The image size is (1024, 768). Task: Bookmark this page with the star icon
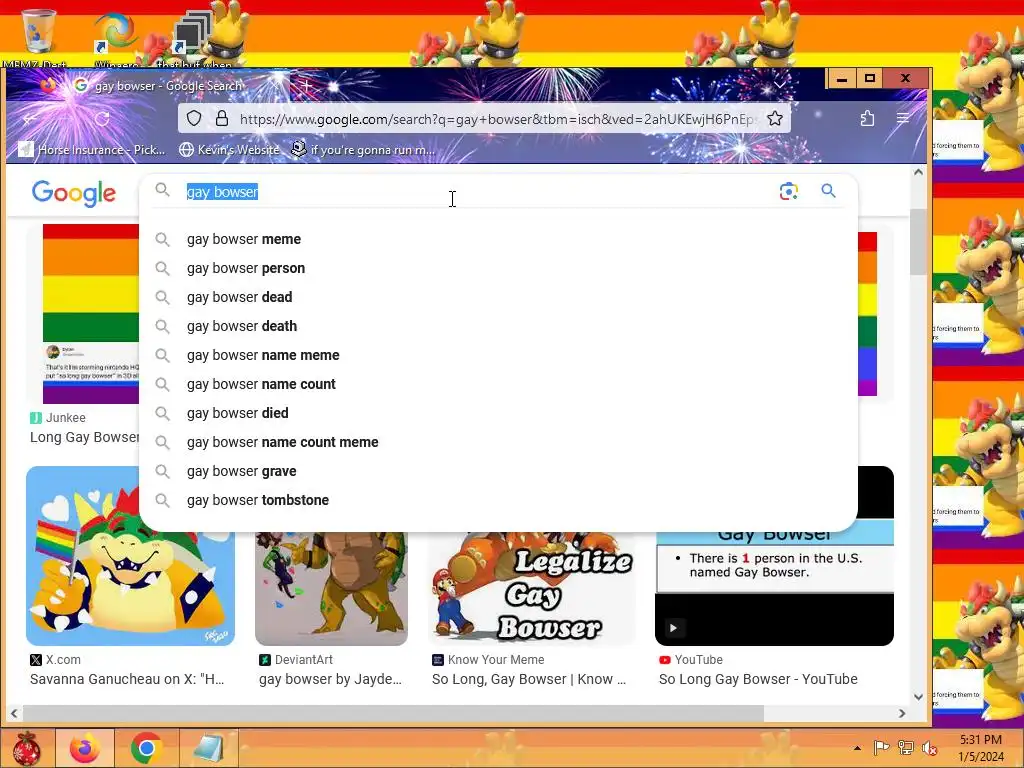click(775, 118)
